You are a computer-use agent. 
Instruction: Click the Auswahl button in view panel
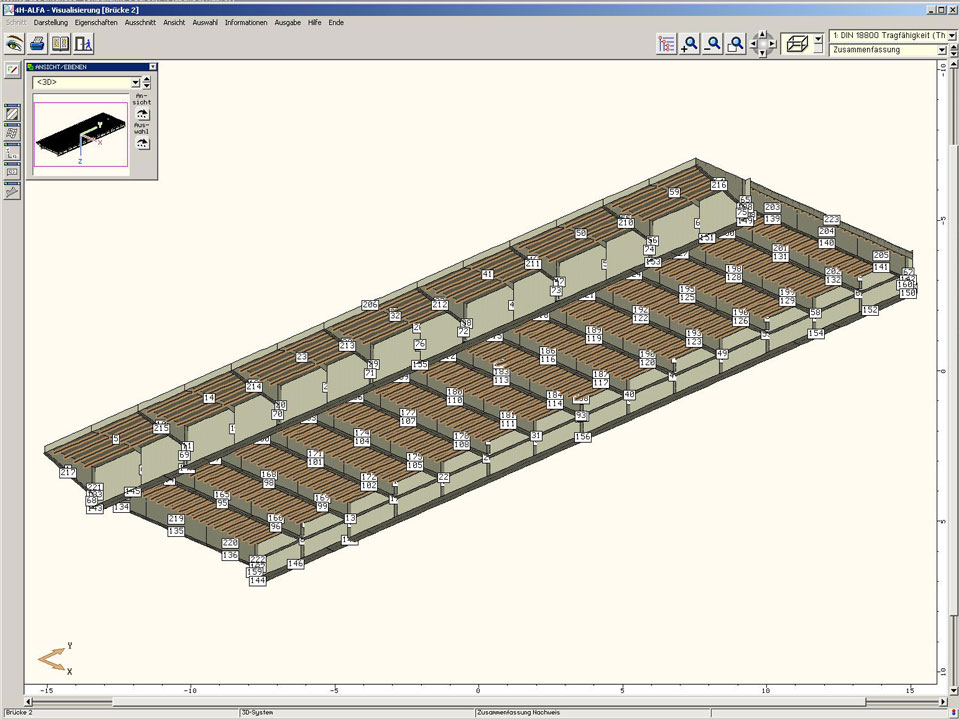[x=142, y=143]
